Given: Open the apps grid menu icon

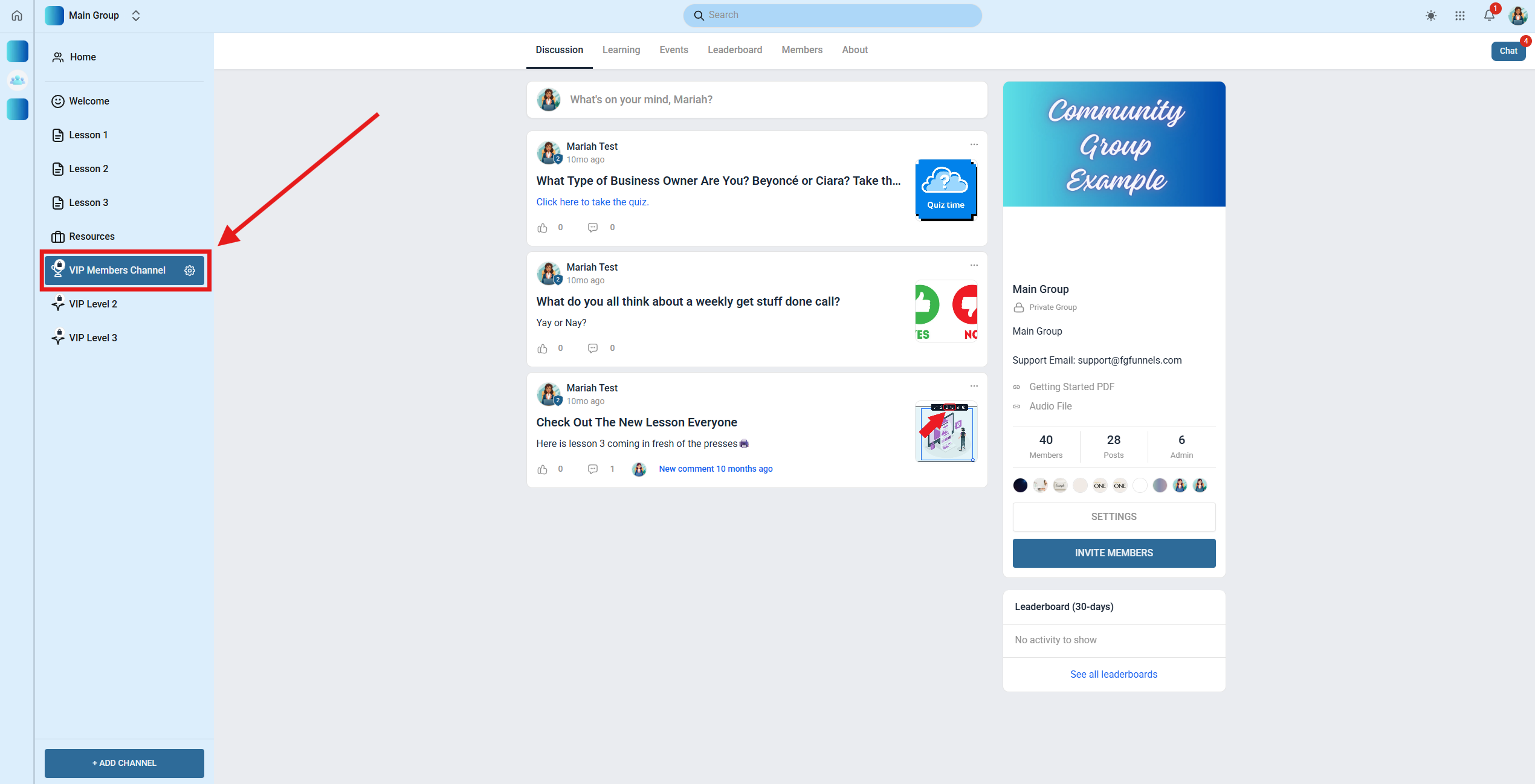Looking at the screenshot, I should 1459,16.
